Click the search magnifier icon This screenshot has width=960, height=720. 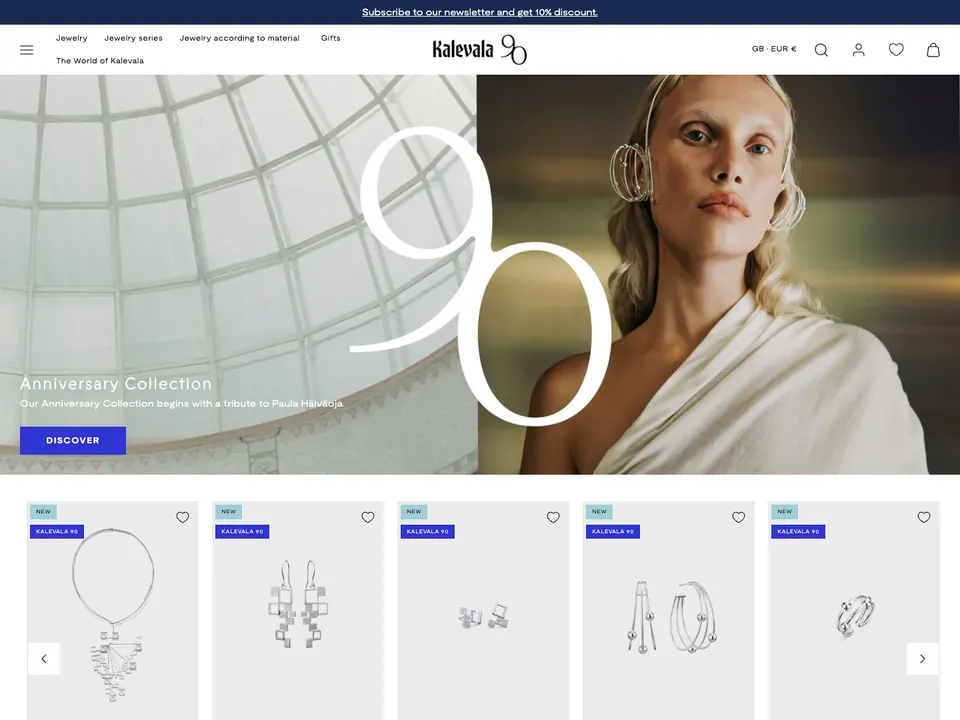[x=821, y=50]
